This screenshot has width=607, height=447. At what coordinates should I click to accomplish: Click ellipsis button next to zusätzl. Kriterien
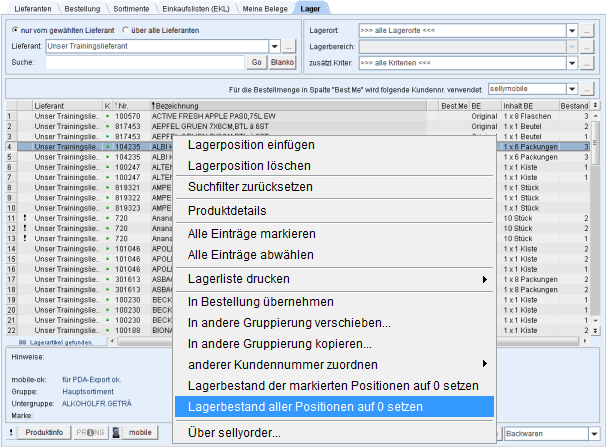point(587,64)
